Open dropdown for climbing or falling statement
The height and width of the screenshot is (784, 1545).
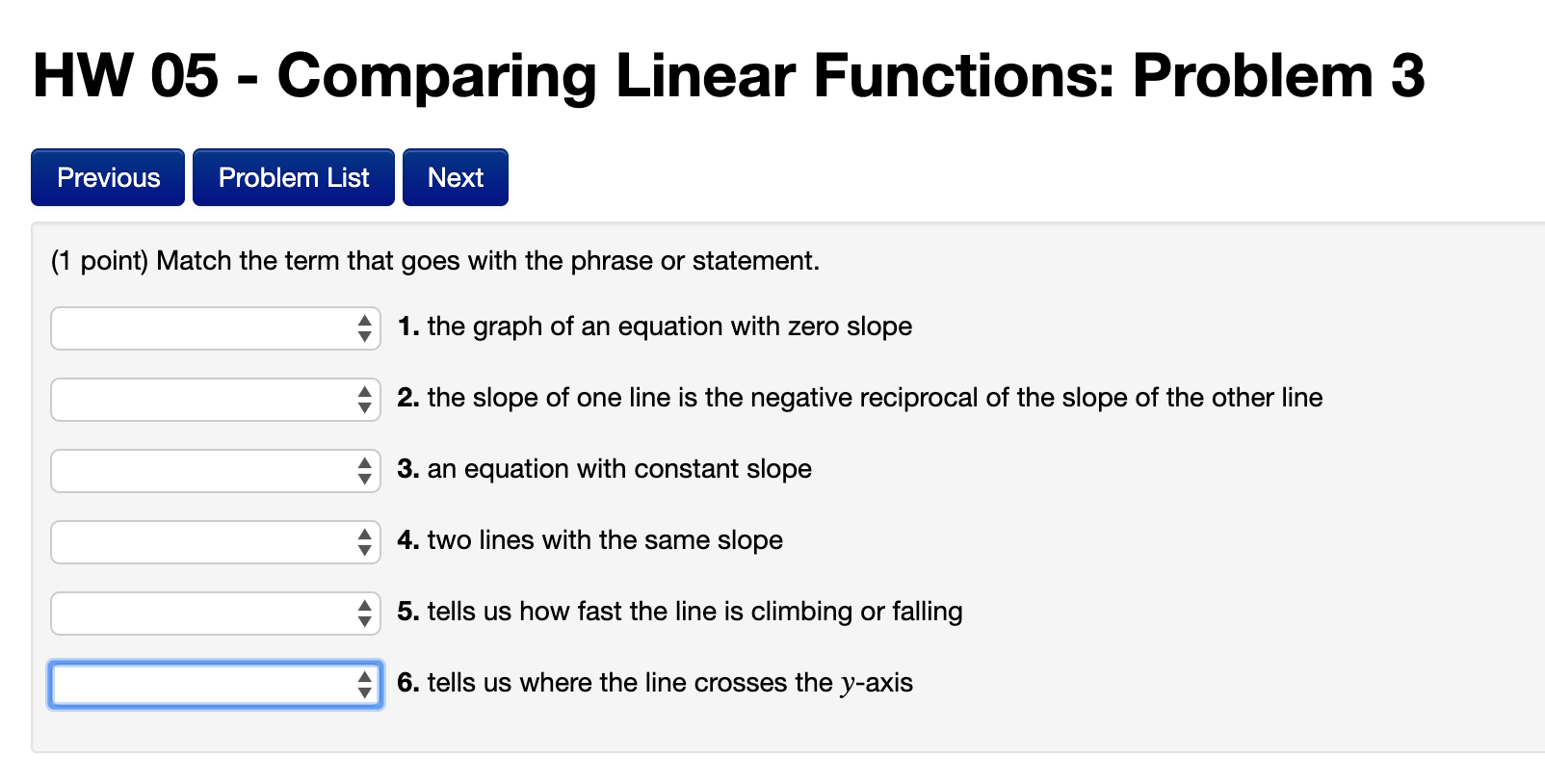point(216,614)
